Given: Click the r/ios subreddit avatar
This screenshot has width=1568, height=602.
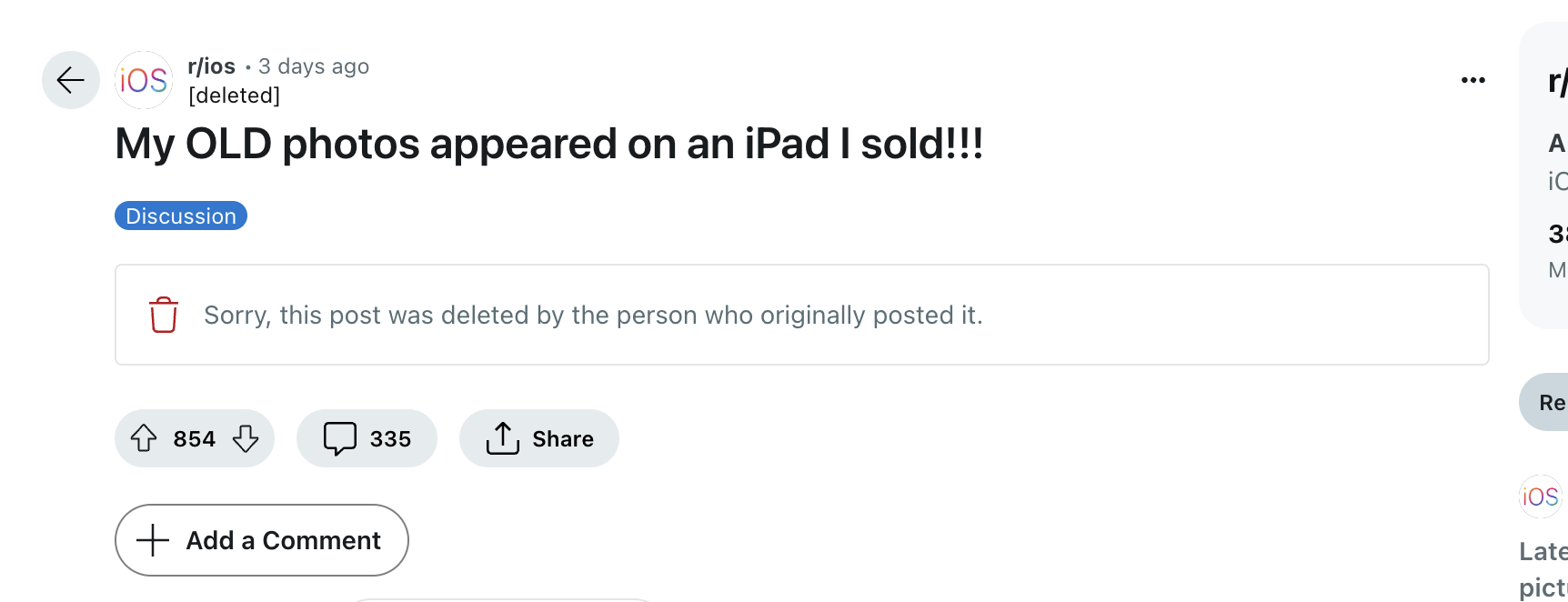Looking at the screenshot, I should 144,80.
